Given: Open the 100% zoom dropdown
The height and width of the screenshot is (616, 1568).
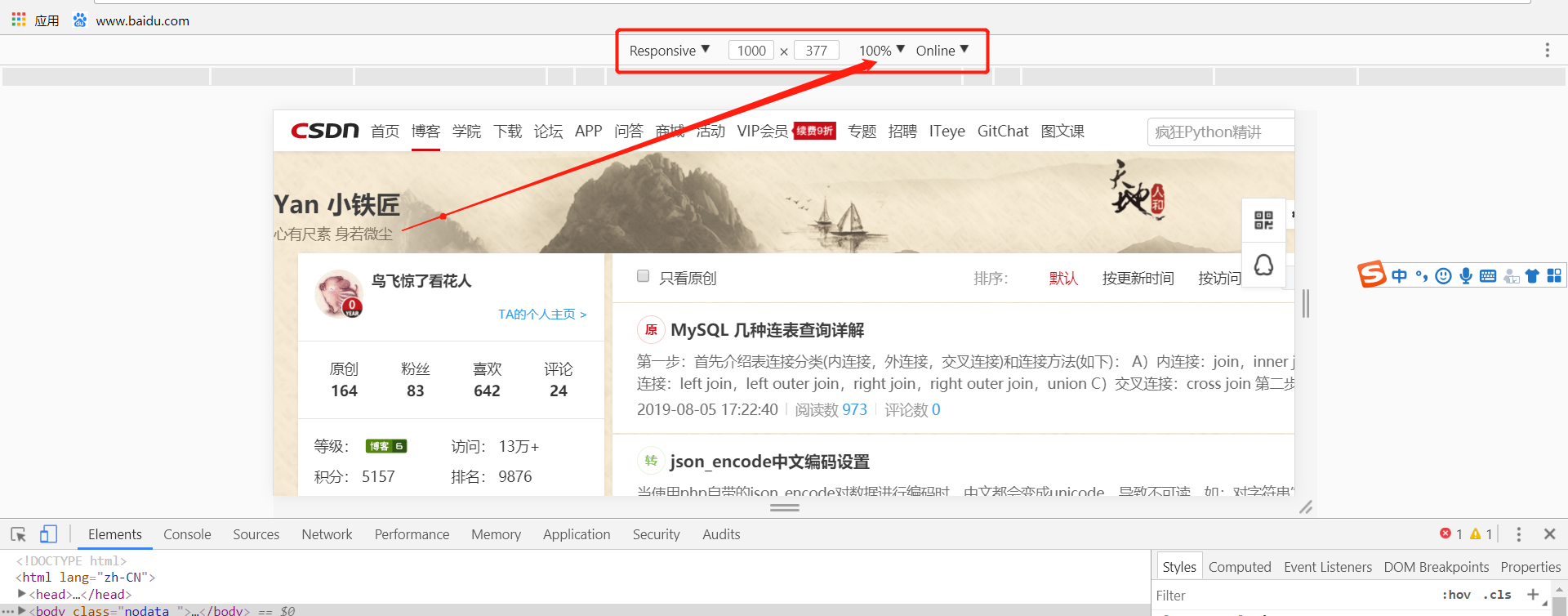Looking at the screenshot, I should click(881, 51).
